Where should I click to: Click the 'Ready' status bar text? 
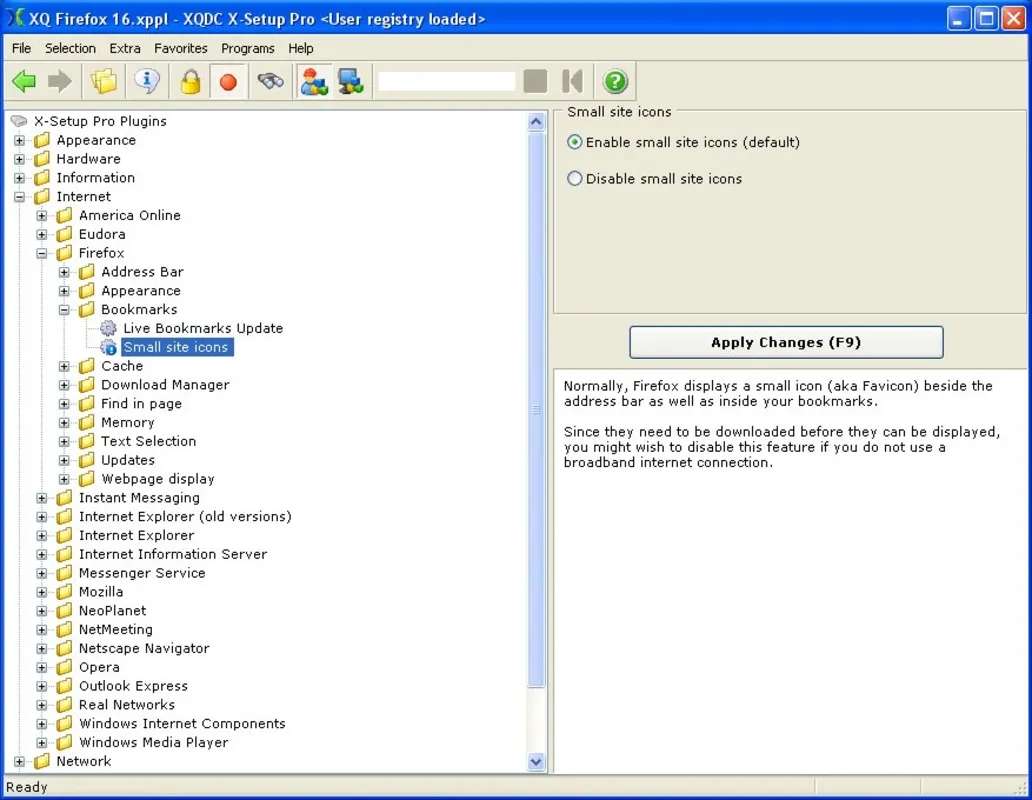[x=26, y=788]
